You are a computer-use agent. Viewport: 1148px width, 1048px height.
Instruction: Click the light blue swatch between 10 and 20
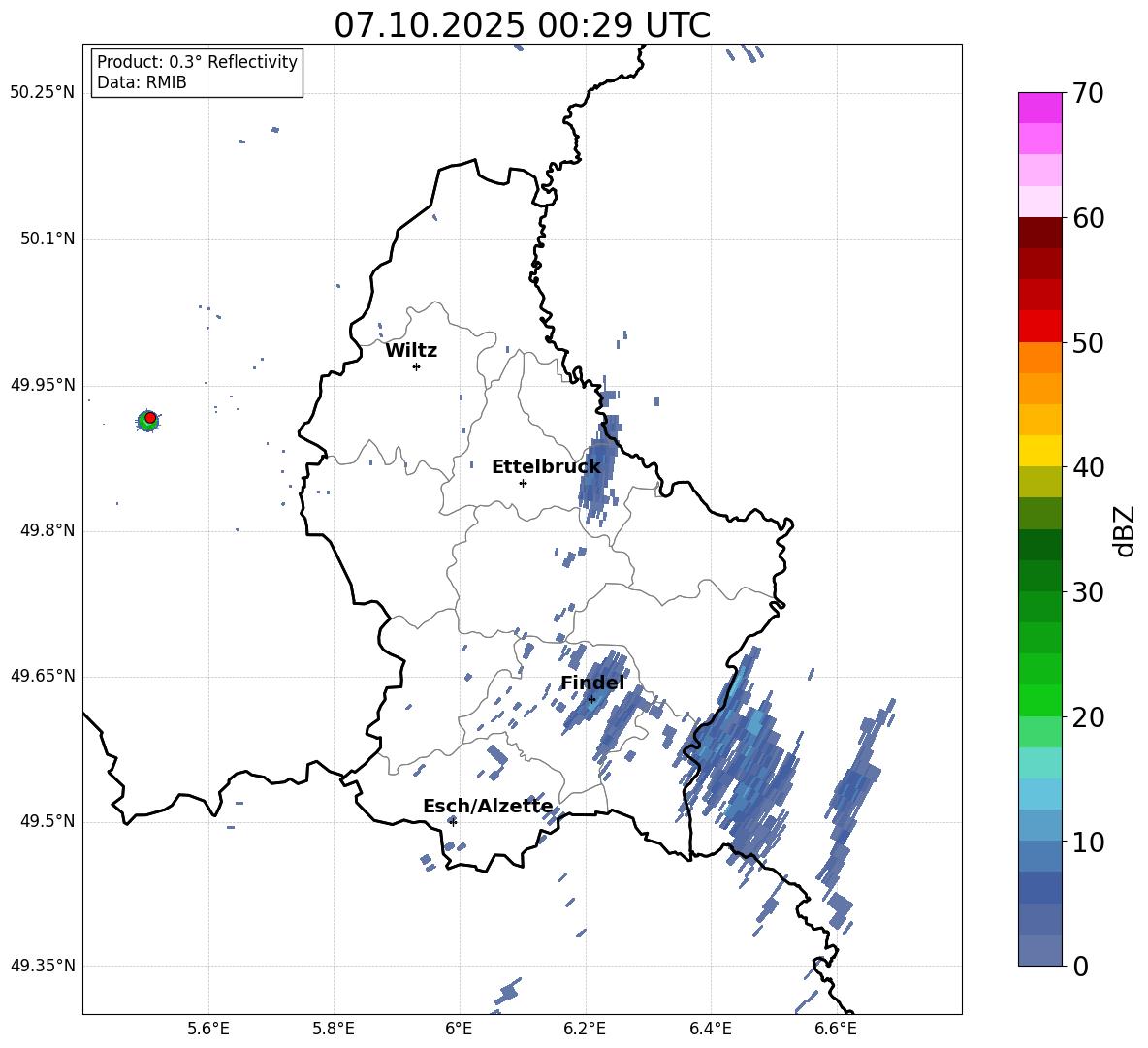point(1039,794)
